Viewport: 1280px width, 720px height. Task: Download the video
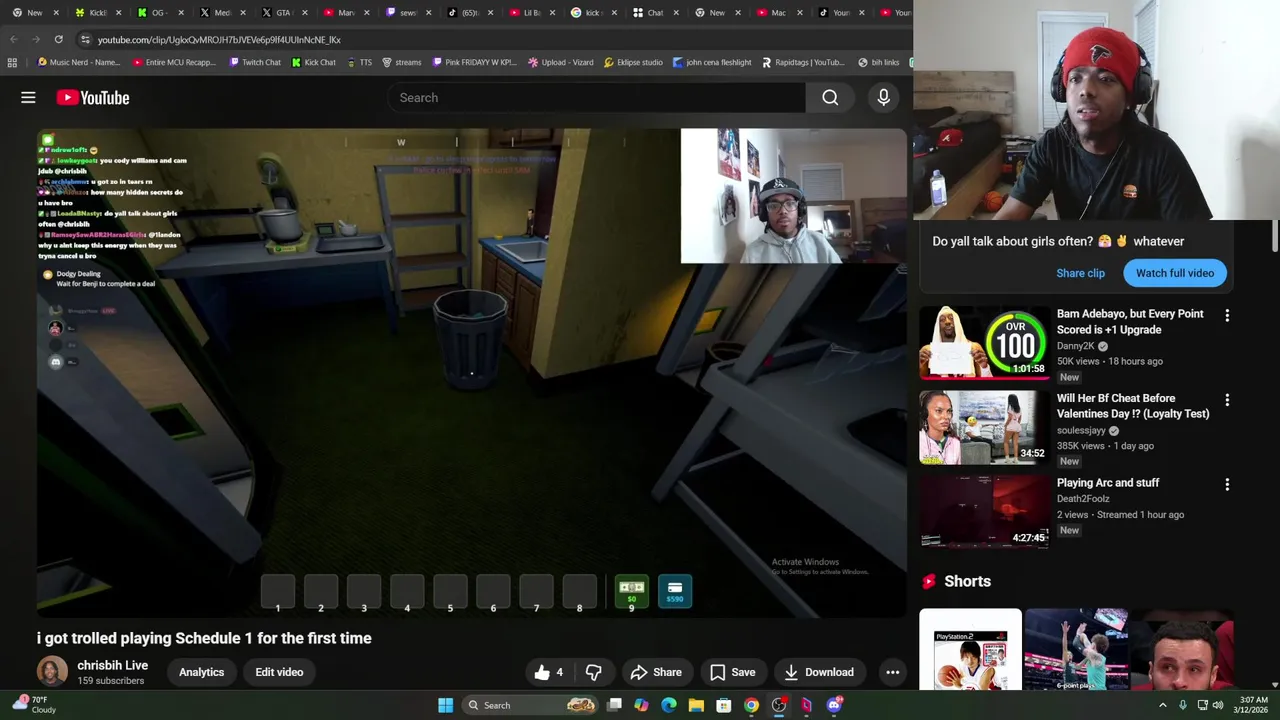click(818, 672)
